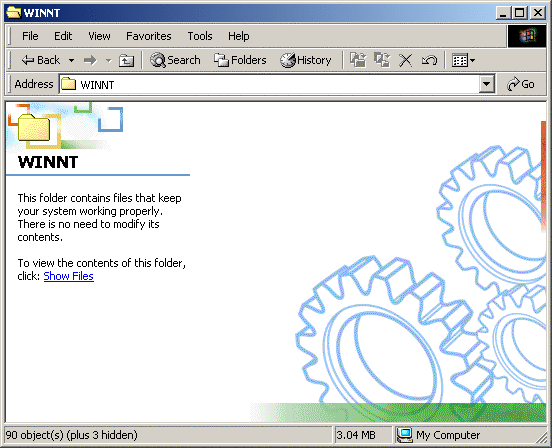This screenshot has width=552, height=448.
Task: Go up one folder level
Action: 126,61
